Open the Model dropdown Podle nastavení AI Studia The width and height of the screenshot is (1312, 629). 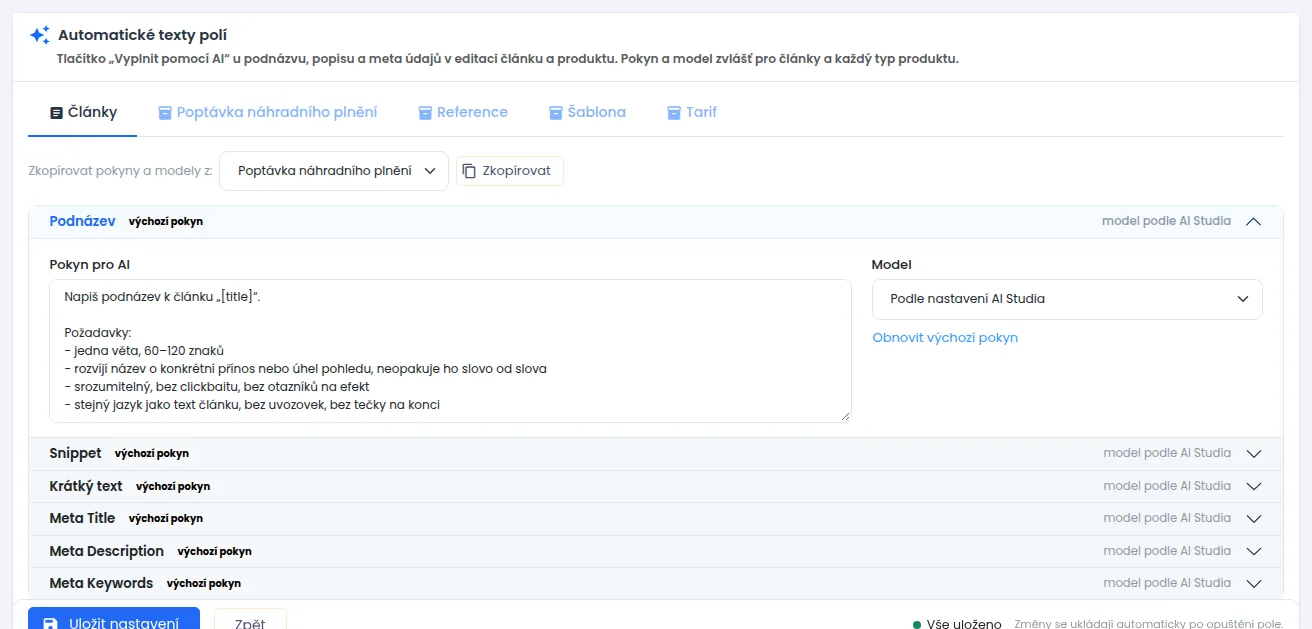1067,299
